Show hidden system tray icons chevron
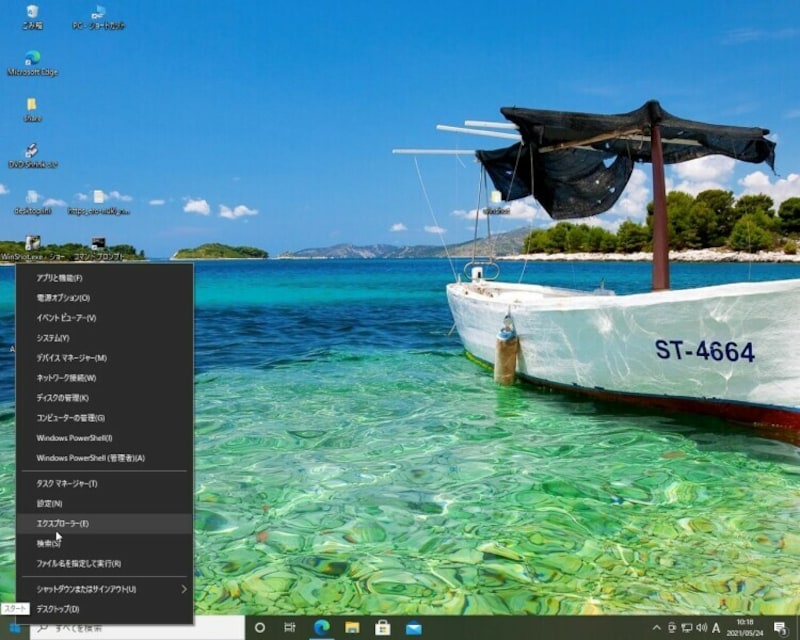Image resolution: width=800 pixels, height=640 pixels. pos(656,627)
